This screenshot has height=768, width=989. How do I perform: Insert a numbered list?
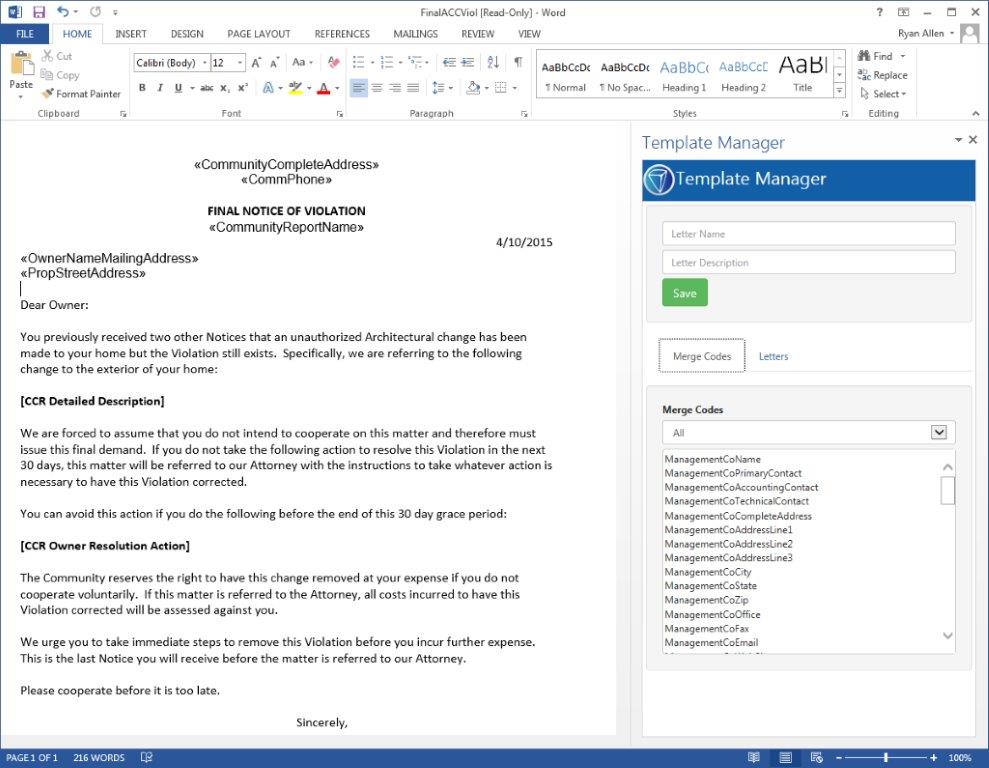(x=387, y=62)
